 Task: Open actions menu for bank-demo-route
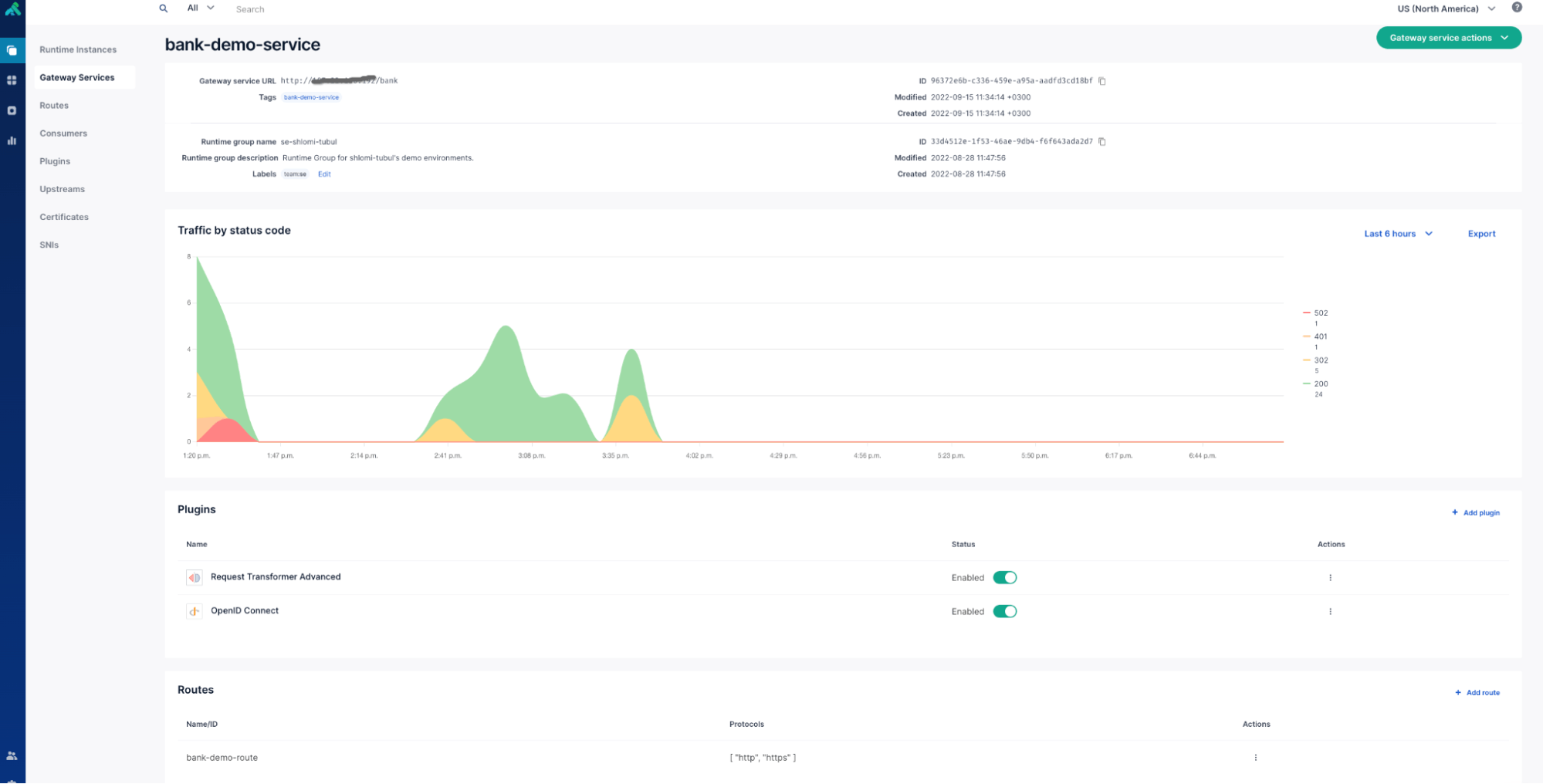click(1255, 758)
